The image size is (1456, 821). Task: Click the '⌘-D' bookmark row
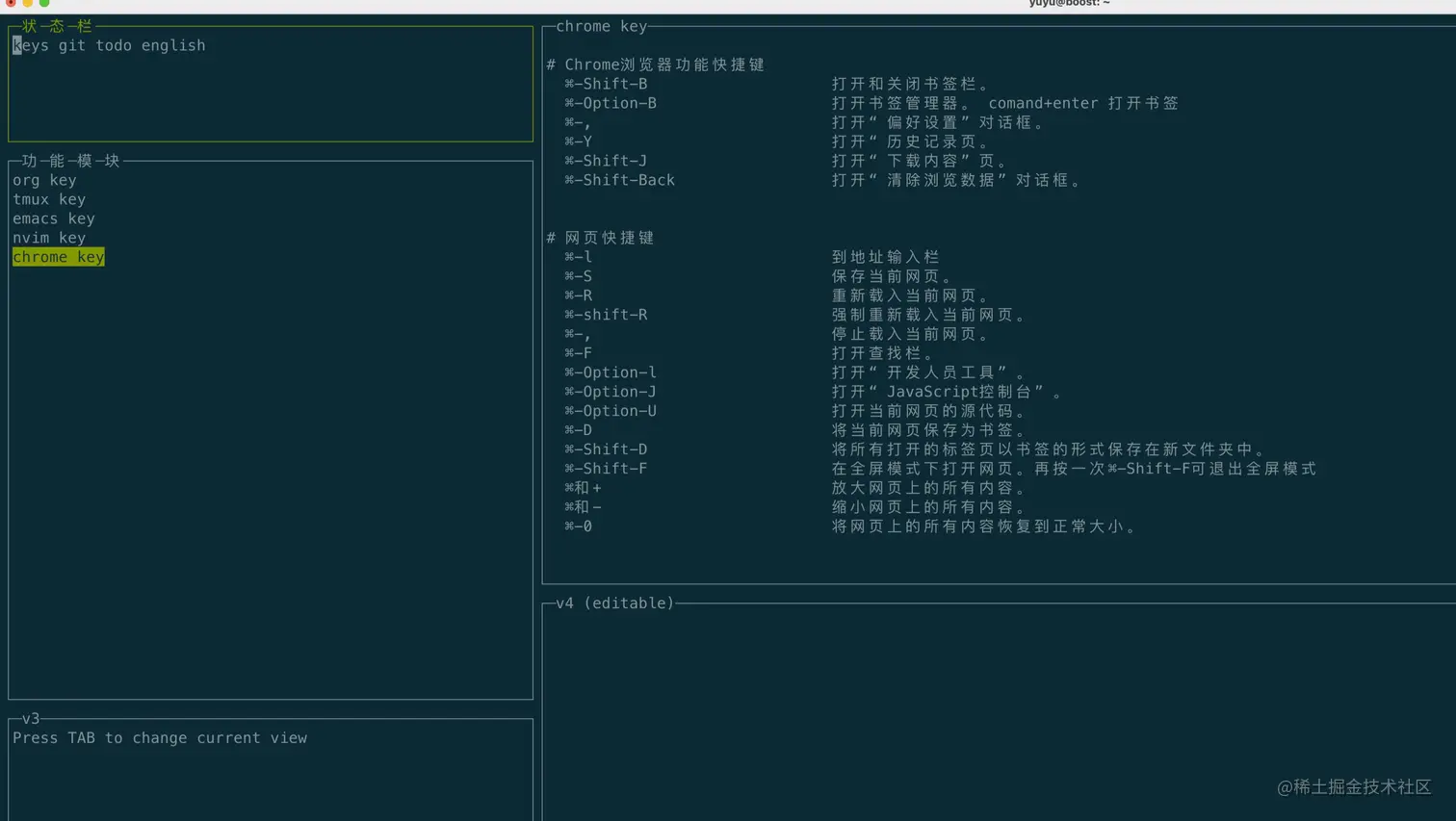pos(795,430)
